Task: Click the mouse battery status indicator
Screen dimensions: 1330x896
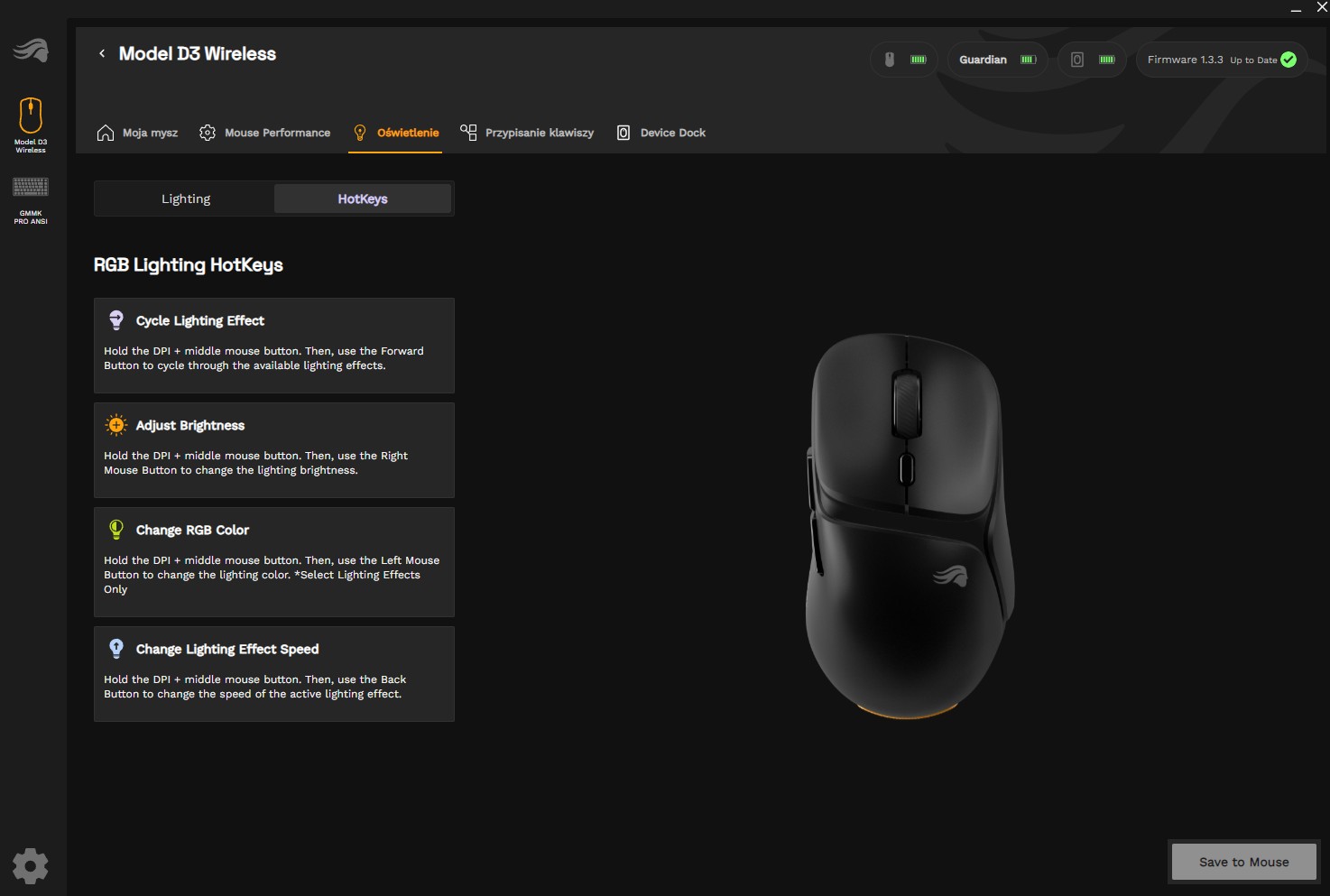Action: 904,60
